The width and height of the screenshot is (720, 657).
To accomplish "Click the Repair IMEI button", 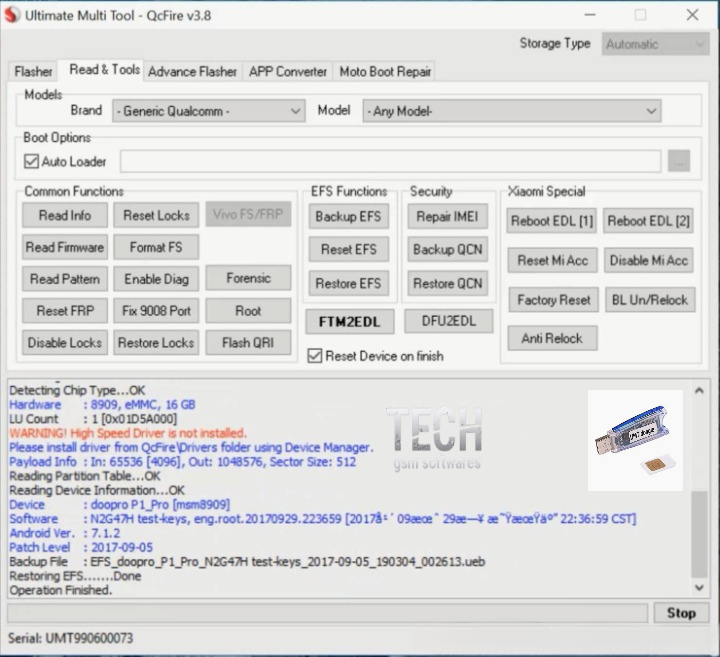I will coord(447,216).
